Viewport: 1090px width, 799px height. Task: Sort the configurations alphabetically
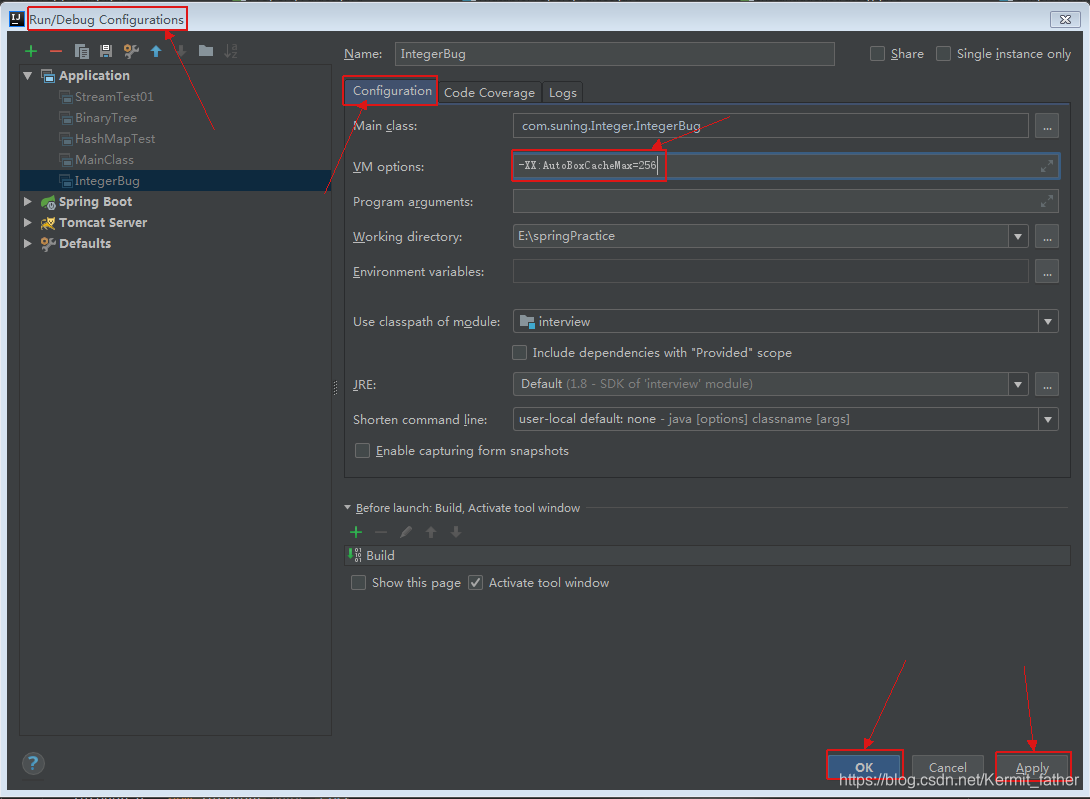(231, 51)
